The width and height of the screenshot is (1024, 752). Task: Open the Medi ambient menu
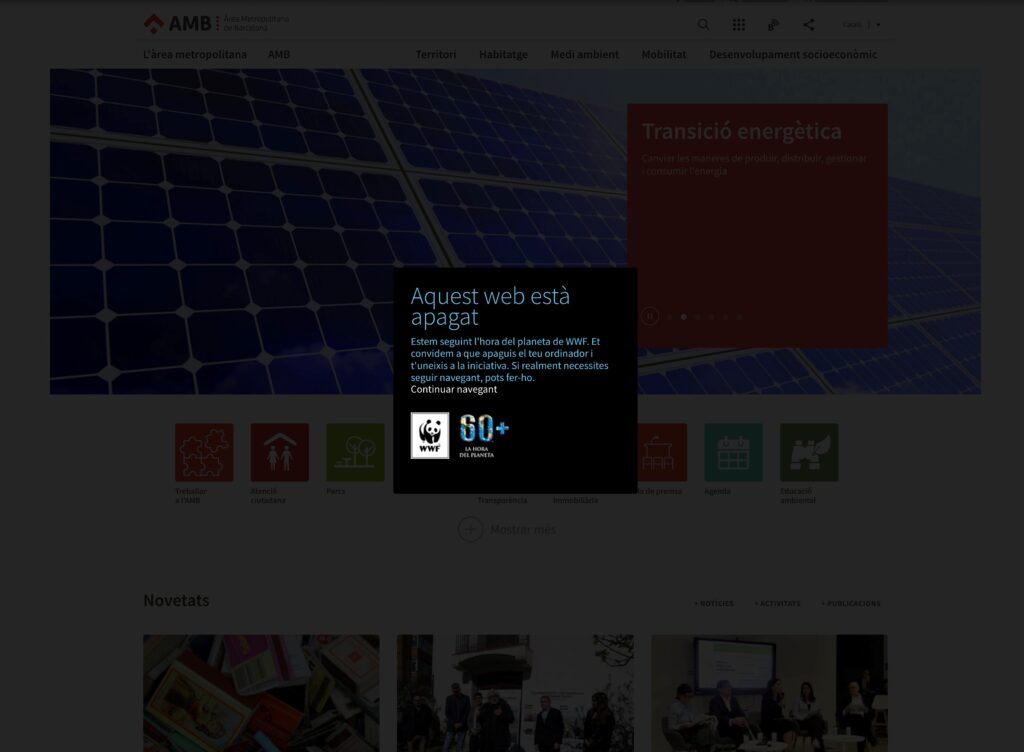point(584,54)
